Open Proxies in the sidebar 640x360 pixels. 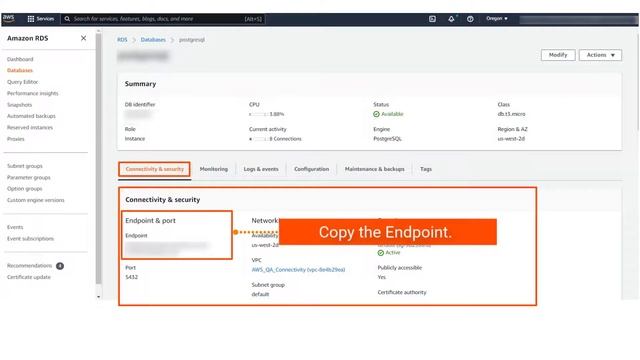click(x=16, y=139)
